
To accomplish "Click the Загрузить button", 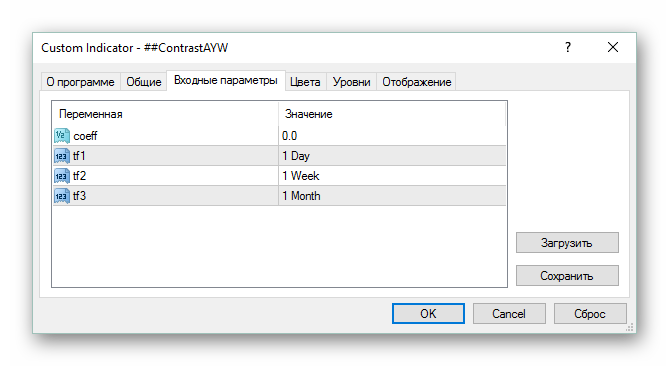I will coord(567,243).
